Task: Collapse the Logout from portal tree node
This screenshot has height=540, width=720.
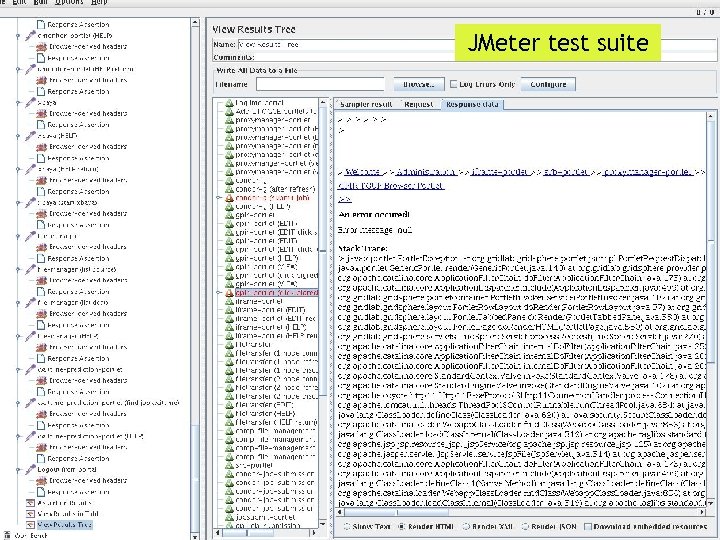Action: click(x=18, y=470)
